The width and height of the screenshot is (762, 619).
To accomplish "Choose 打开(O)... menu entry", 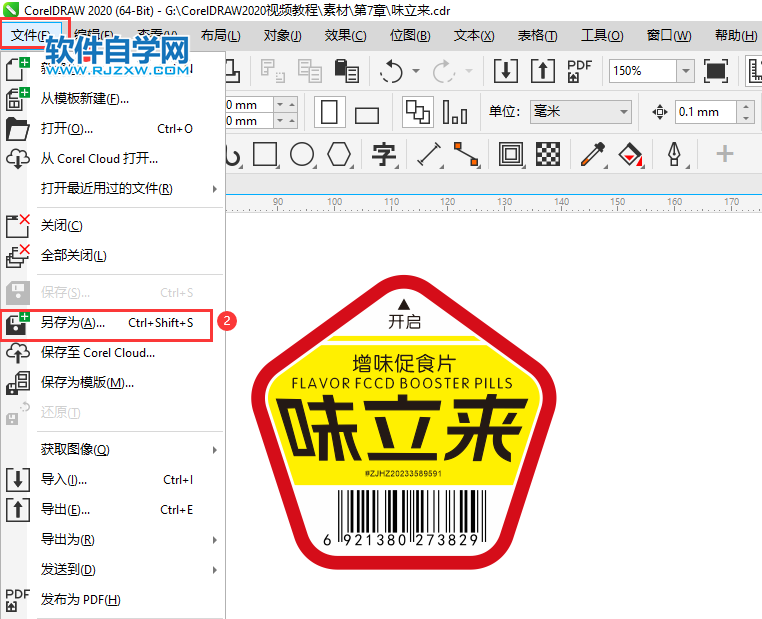I will (x=113, y=129).
